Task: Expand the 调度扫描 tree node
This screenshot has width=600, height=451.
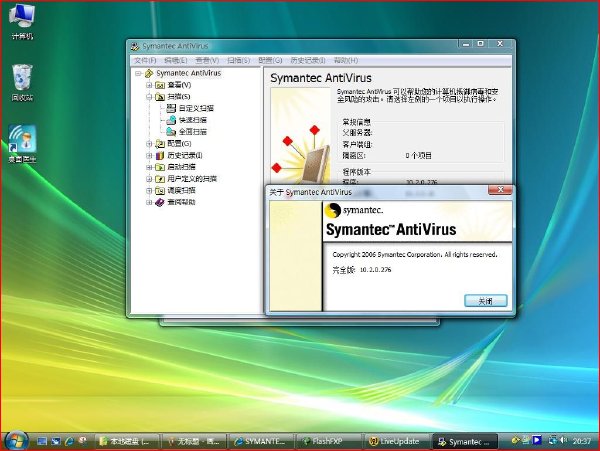Action: pos(149,190)
